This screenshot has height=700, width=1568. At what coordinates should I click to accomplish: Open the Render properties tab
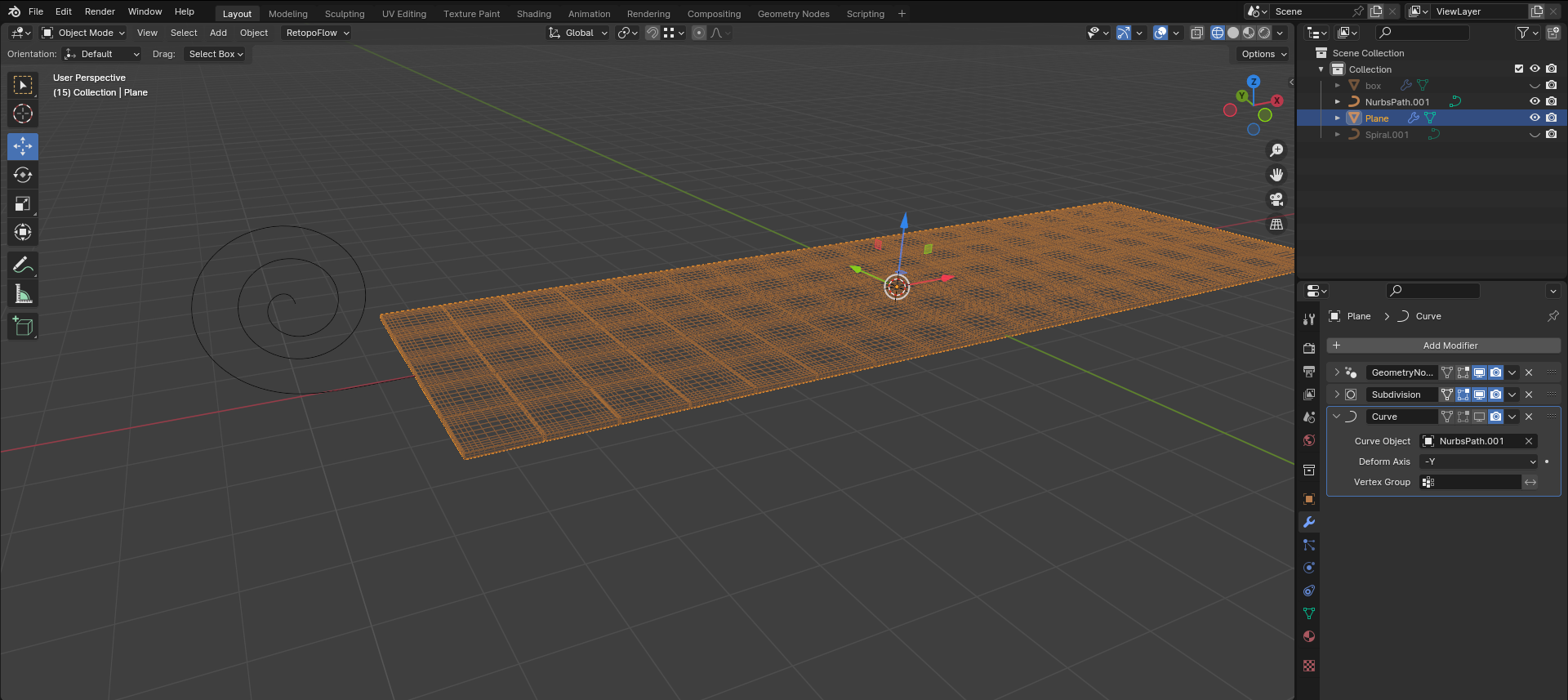click(1309, 348)
